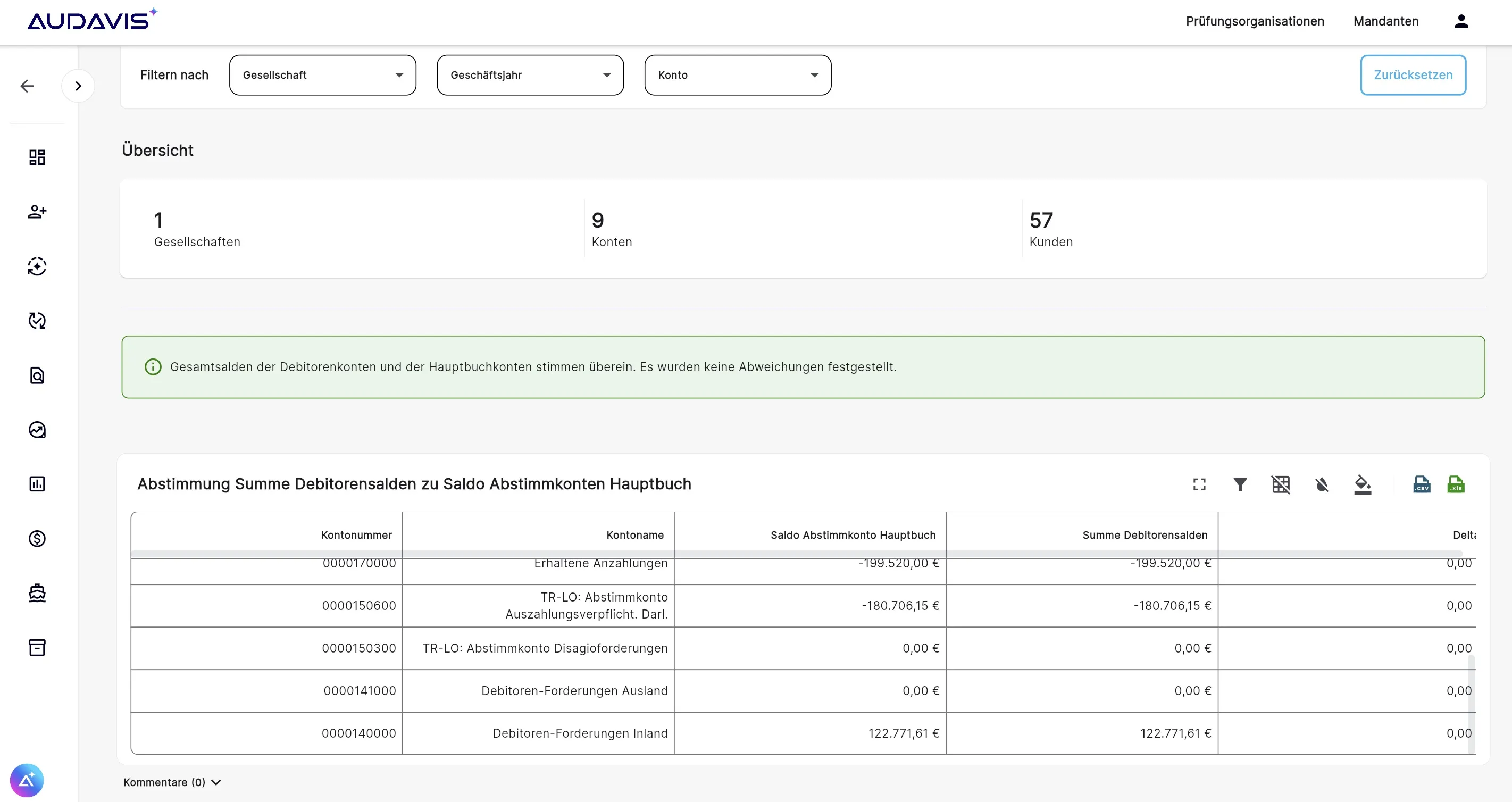Select the ship icon in the sidebar
The width and height of the screenshot is (1512, 802).
coord(36,593)
